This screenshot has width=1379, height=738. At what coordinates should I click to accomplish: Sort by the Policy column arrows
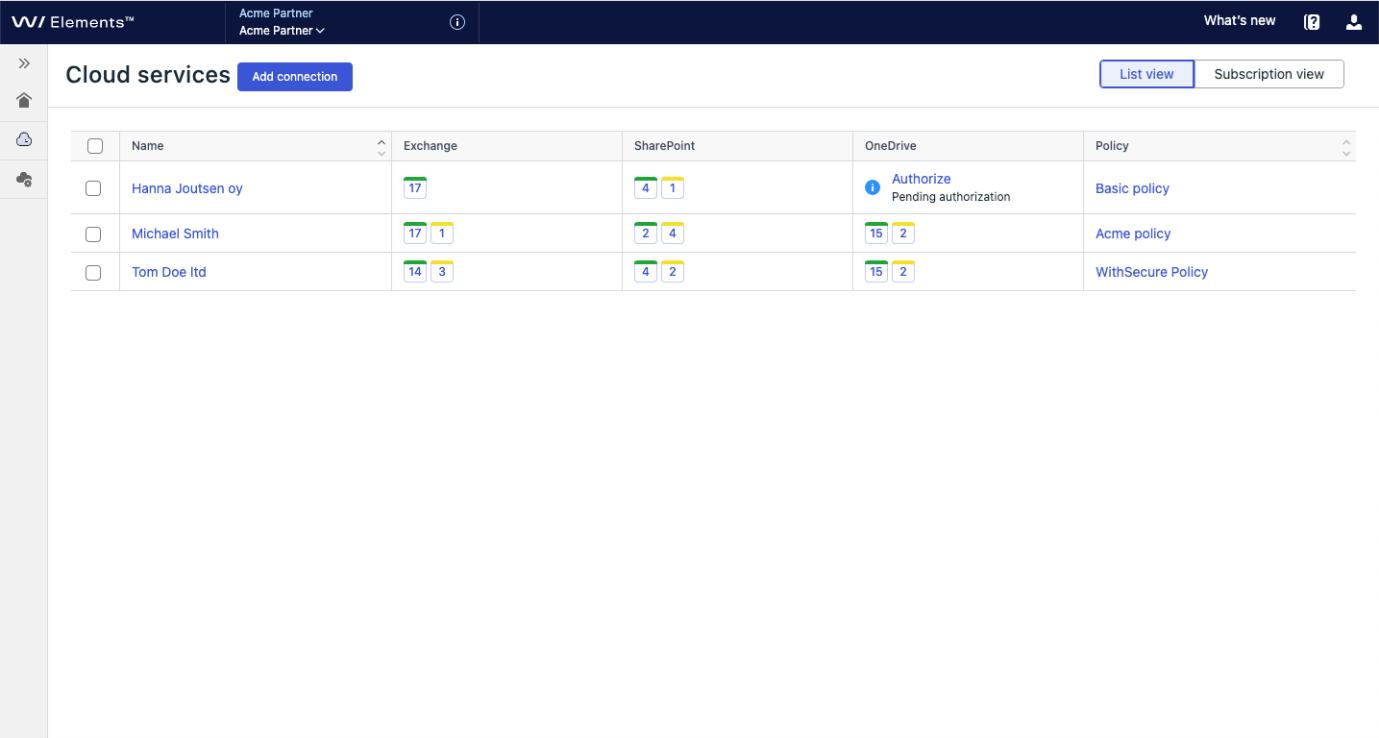click(1346, 147)
